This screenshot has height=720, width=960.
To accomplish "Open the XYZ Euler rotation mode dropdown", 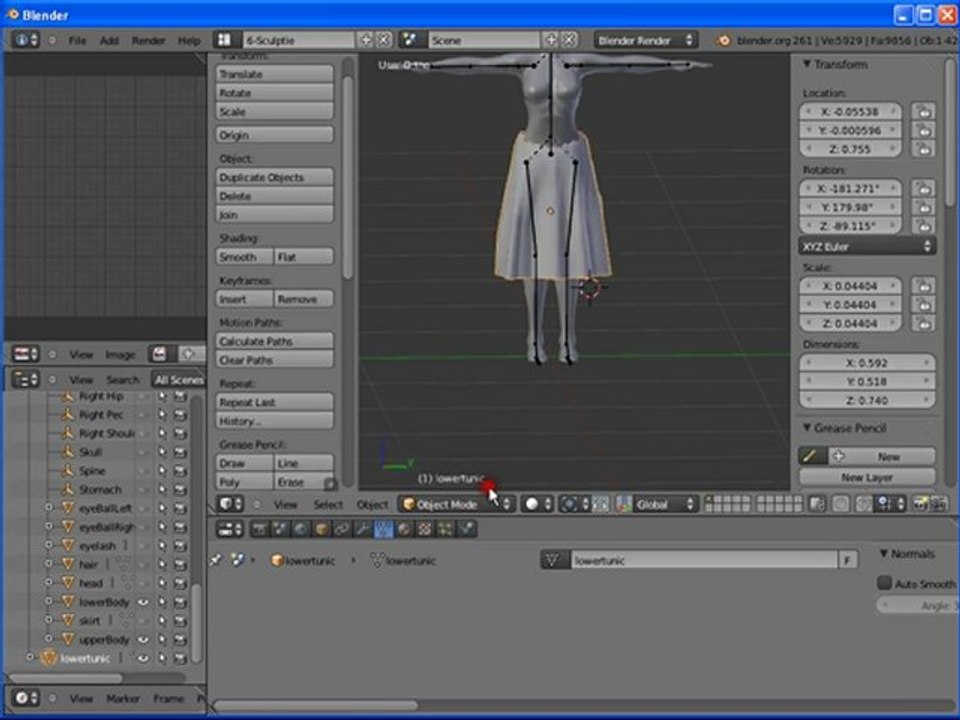I will point(866,246).
